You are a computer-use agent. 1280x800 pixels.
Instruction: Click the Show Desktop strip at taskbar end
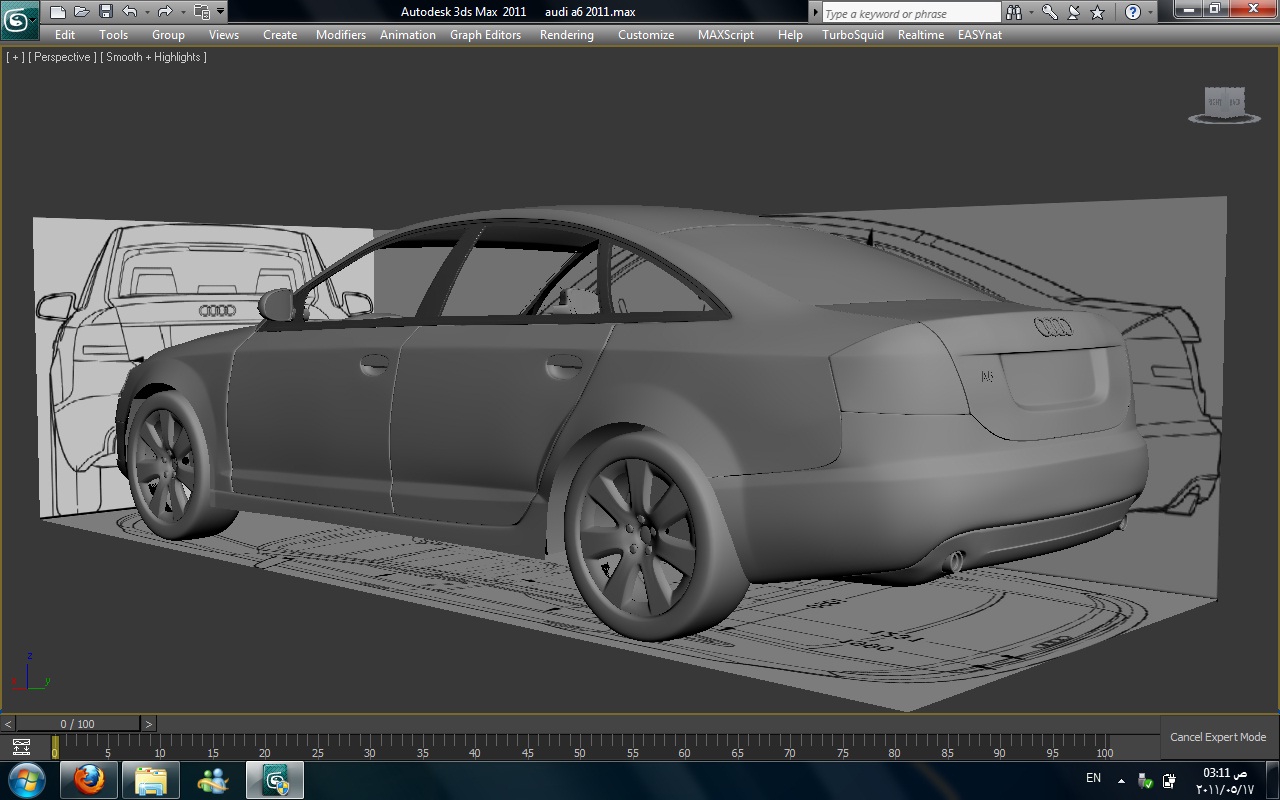tap(1273, 780)
